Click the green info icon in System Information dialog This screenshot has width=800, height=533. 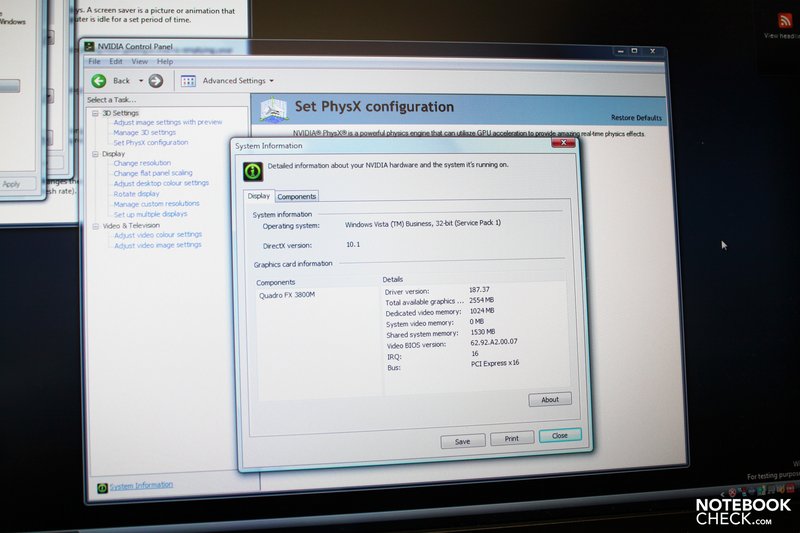253,171
